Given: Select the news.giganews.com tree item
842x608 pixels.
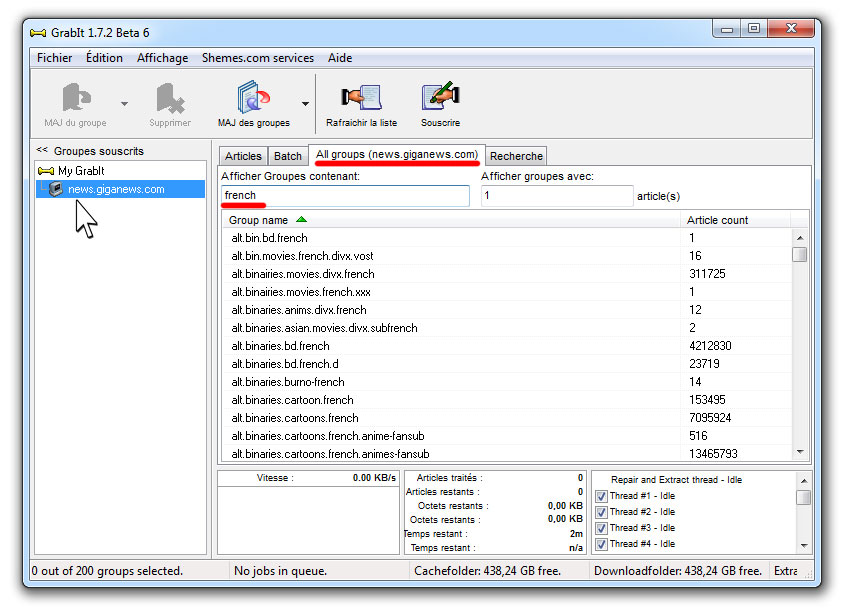Looking at the screenshot, I should pos(116,189).
